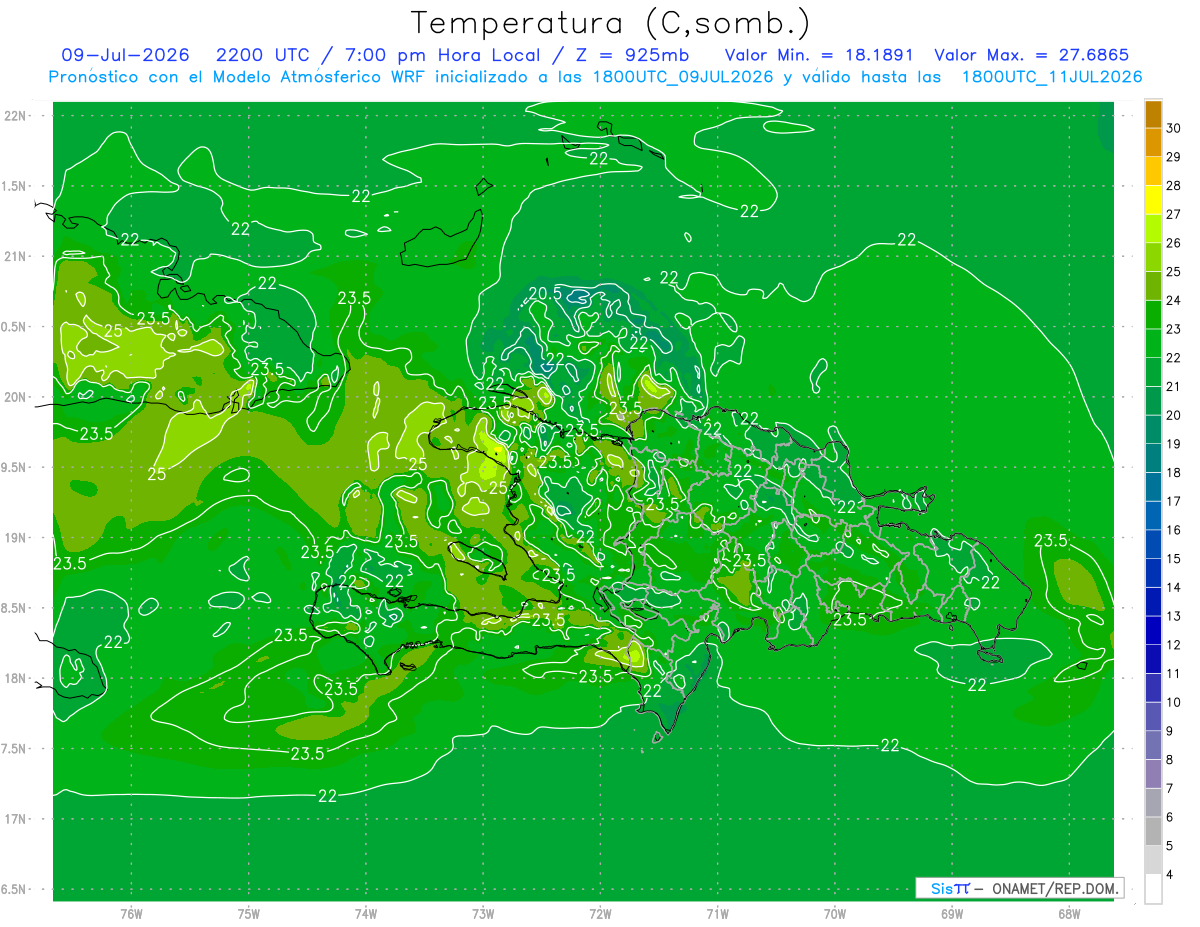The image size is (1200, 927).
Task: Pick the purple swatch between 7 and 8
Action: click(x=1153, y=775)
